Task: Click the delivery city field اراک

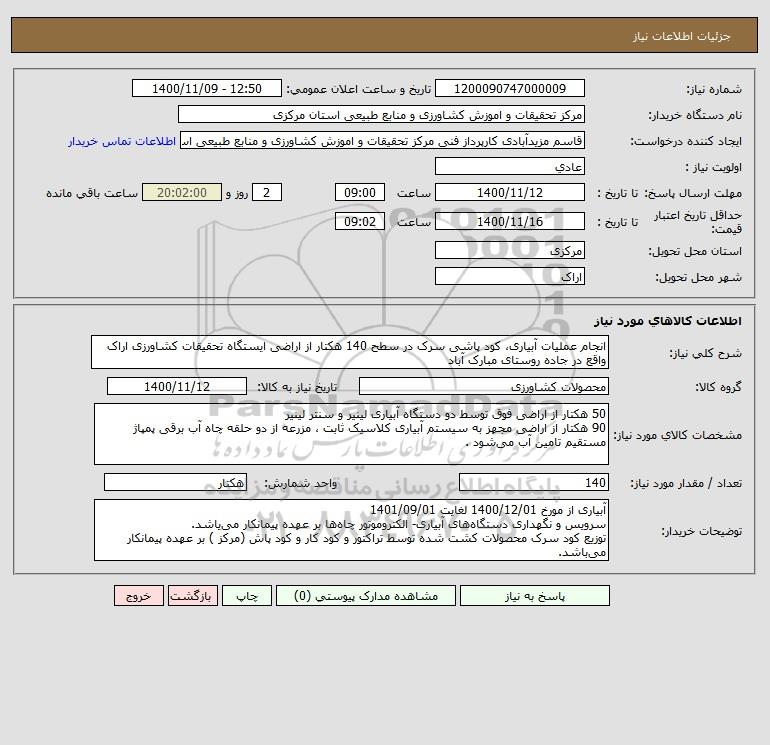Action: pos(510,276)
